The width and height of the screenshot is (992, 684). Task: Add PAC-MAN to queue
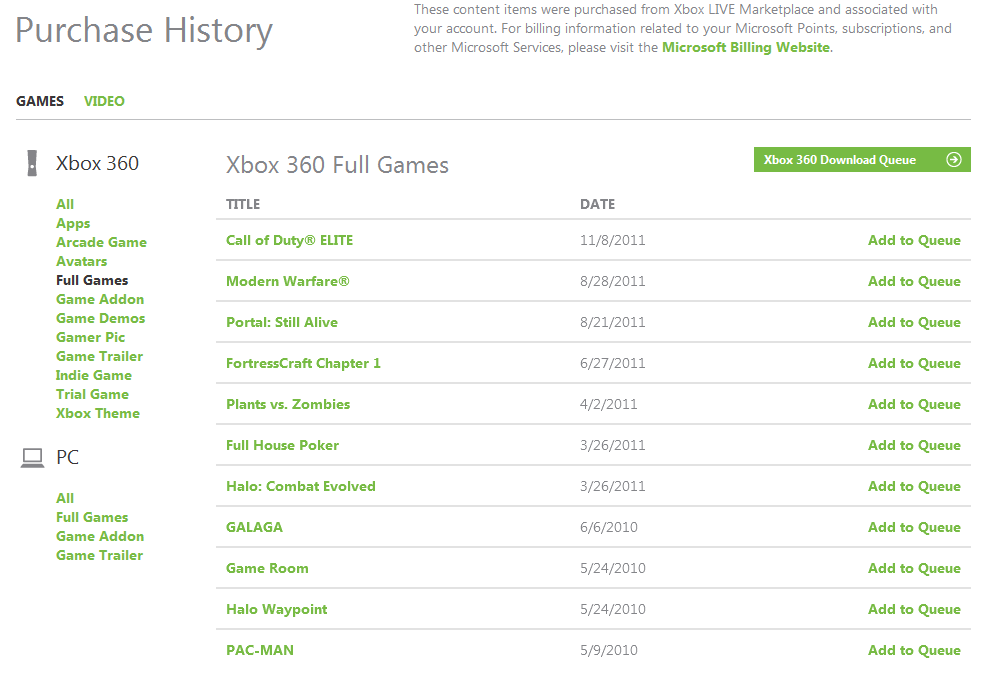[914, 650]
